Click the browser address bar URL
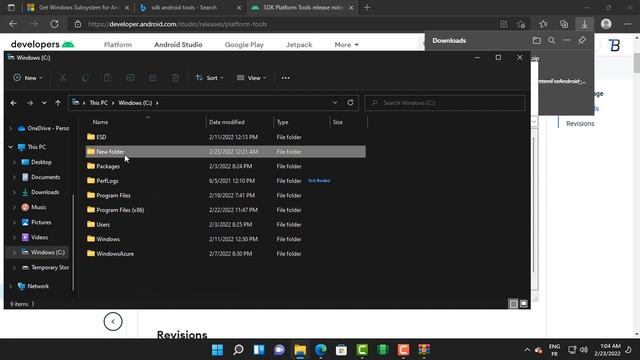This screenshot has width=640, height=360. click(178, 24)
